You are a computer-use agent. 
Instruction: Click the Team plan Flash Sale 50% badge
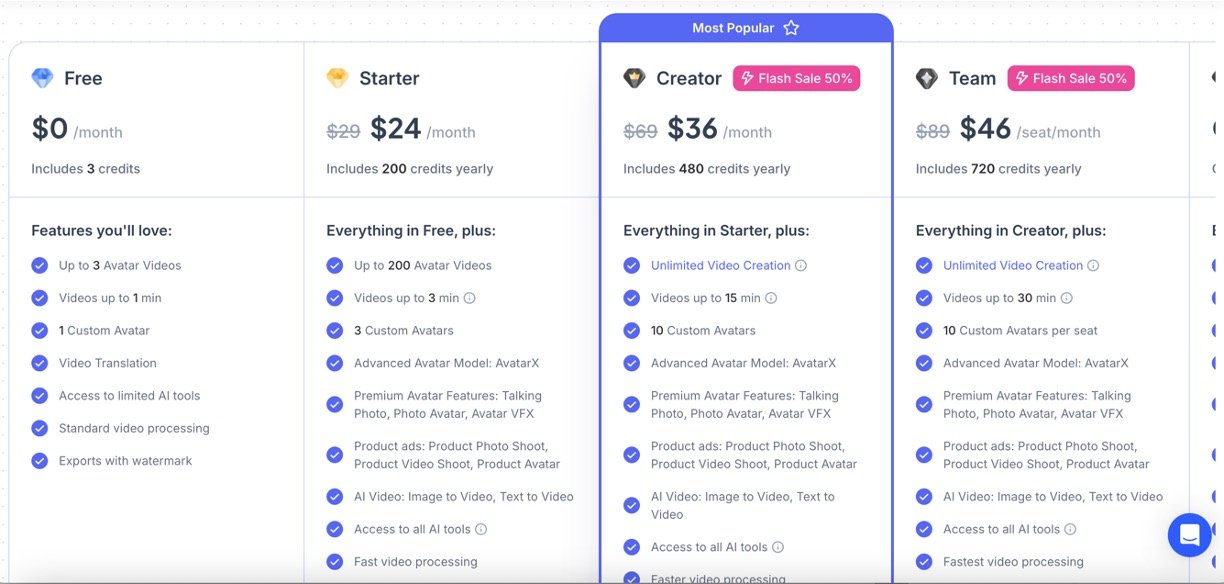[x=1071, y=78]
